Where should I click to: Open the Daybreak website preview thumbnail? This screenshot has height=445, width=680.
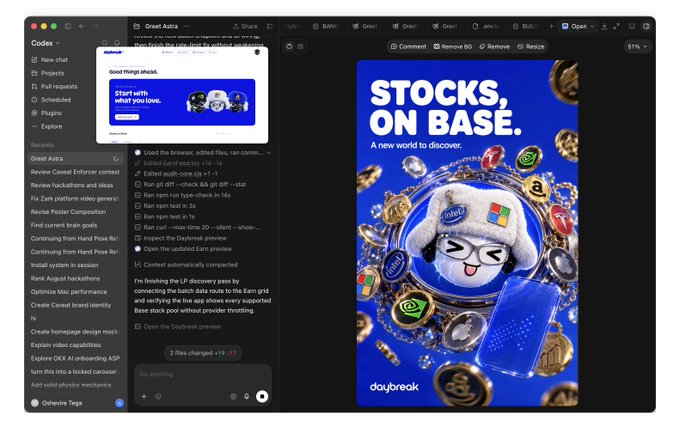182,95
